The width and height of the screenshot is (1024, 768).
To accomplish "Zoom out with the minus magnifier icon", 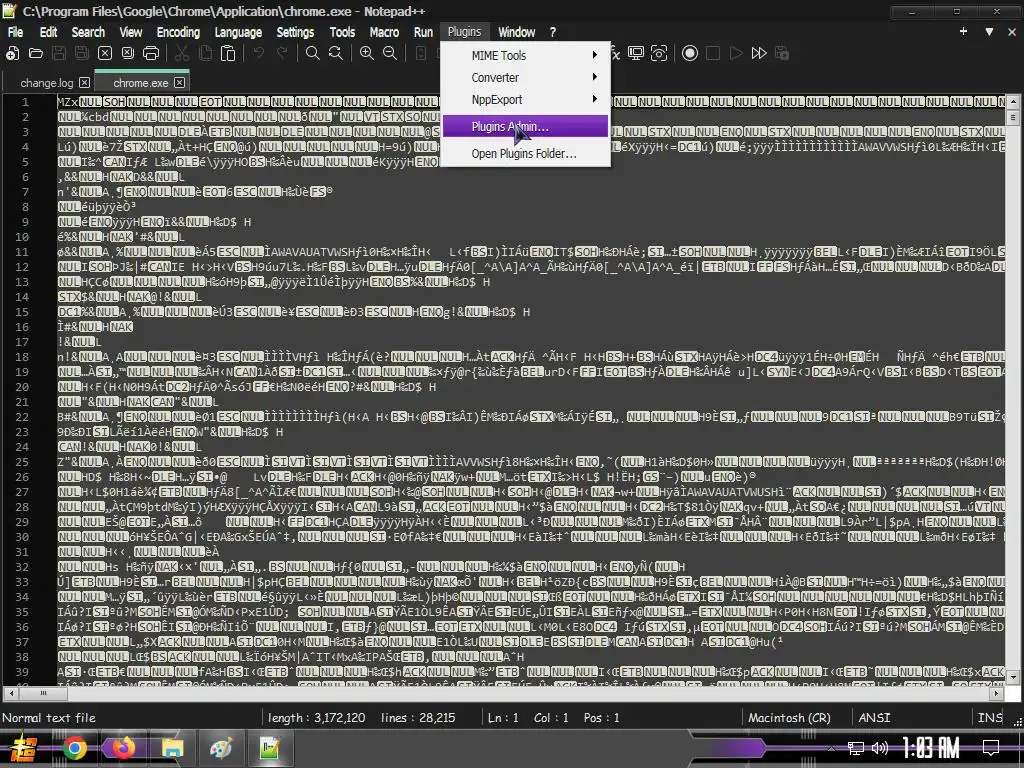I will [x=390, y=54].
